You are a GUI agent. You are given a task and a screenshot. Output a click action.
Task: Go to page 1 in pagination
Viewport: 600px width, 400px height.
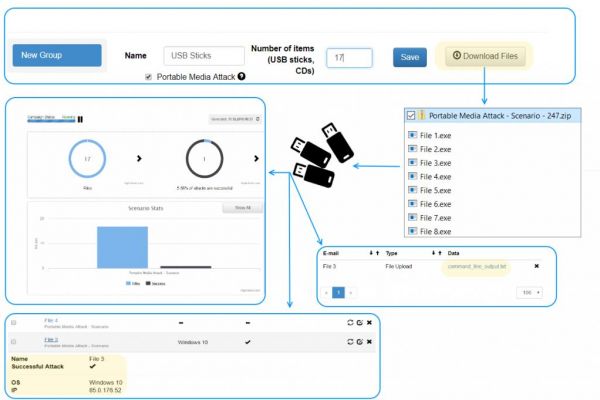[338, 293]
